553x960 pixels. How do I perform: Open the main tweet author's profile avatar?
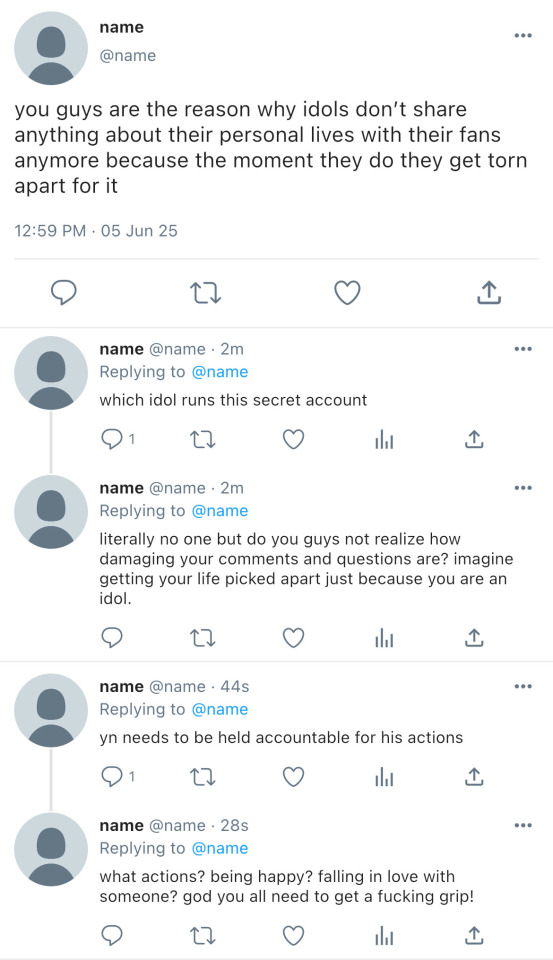point(51,48)
